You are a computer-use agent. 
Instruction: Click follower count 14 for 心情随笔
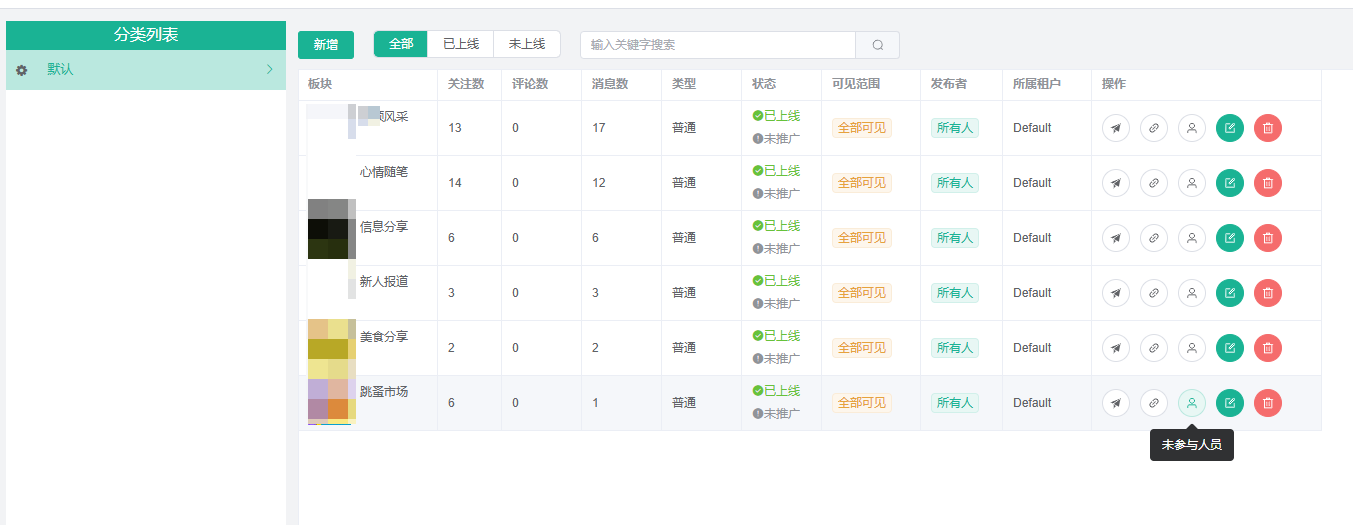coord(455,183)
